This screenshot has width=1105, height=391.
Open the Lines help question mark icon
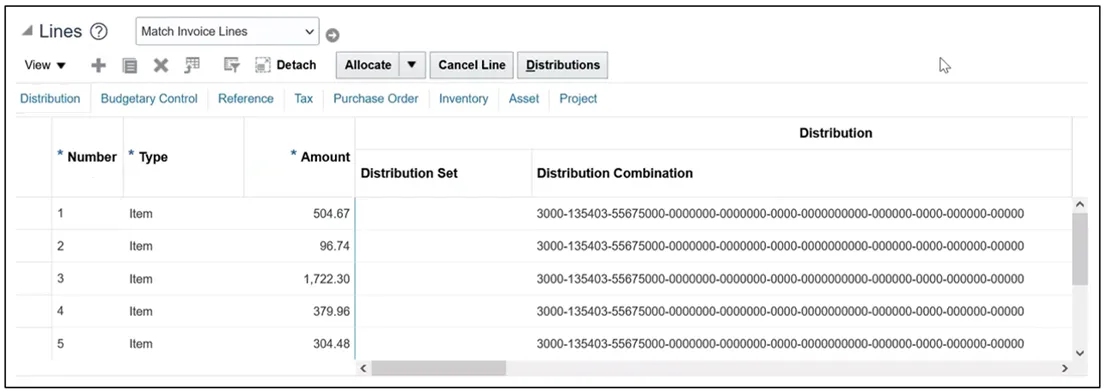(99, 32)
